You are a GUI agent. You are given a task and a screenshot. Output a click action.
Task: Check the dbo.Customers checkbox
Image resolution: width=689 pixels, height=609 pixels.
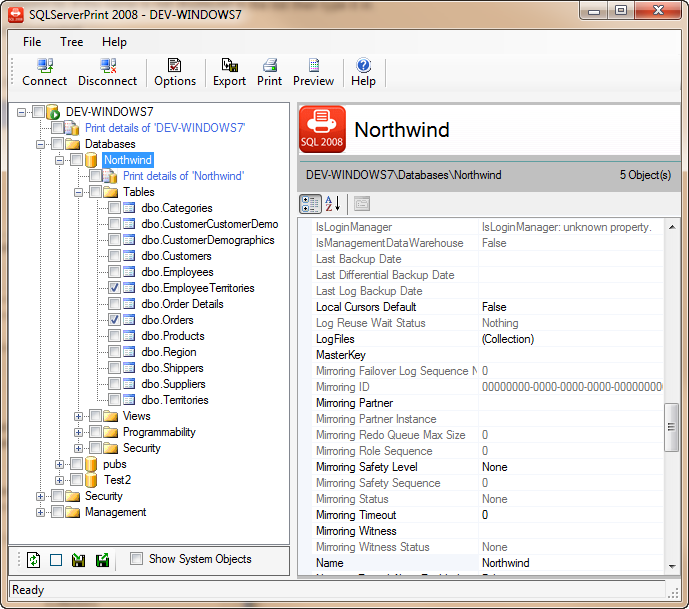coord(115,256)
